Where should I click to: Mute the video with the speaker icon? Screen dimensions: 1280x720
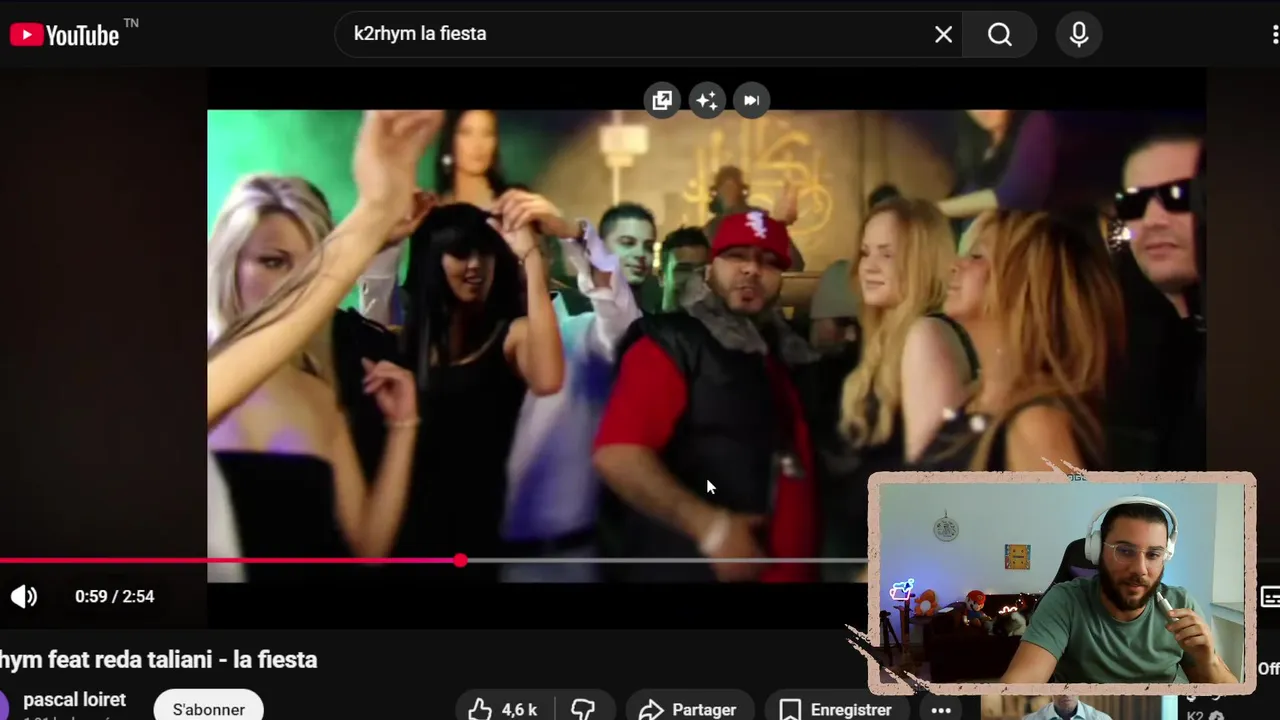point(24,596)
